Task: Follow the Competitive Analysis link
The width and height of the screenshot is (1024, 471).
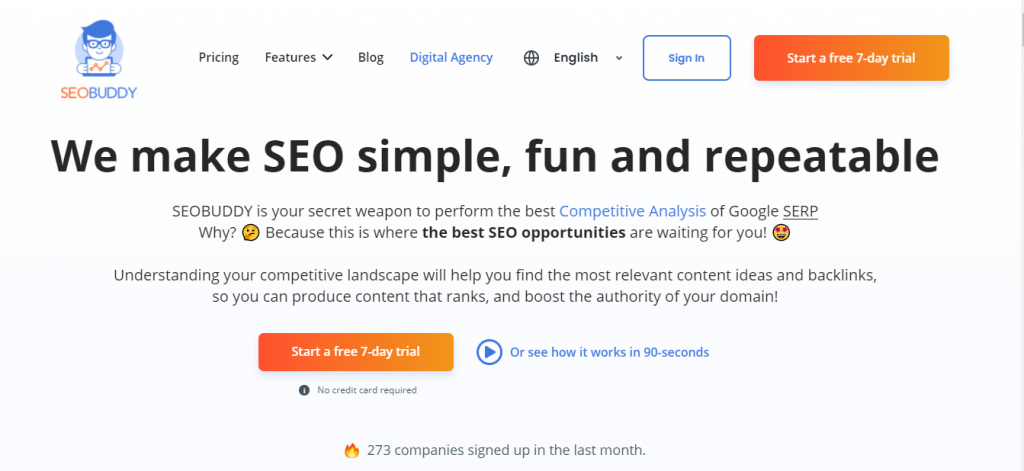Action: pyautogui.click(x=633, y=211)
